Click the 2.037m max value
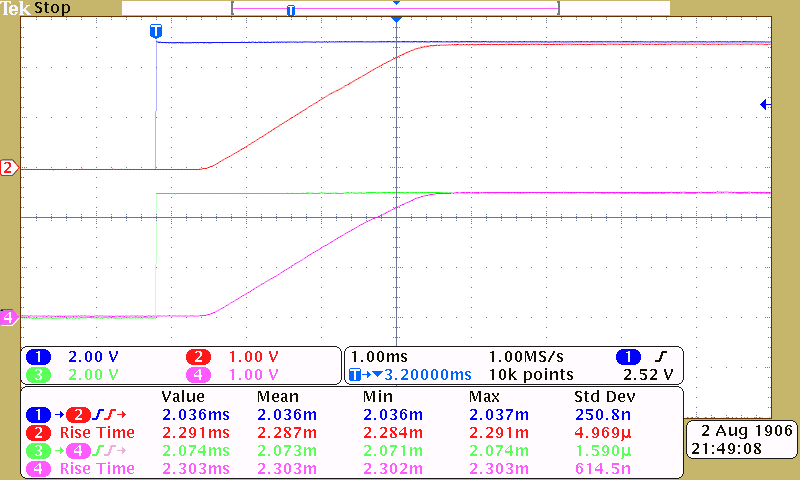Image resolution: width=800 pixels, height=480 pixels. [x=499, y=415]
